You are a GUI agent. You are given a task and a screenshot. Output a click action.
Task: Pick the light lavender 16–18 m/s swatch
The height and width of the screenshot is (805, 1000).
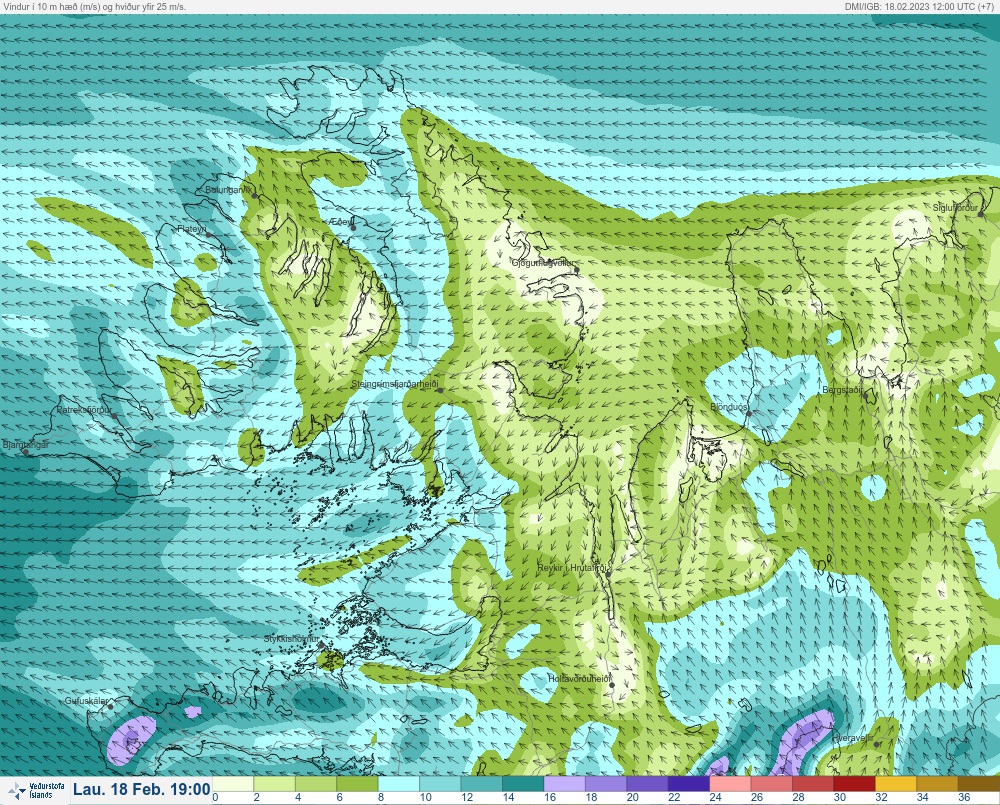(564, 783)
